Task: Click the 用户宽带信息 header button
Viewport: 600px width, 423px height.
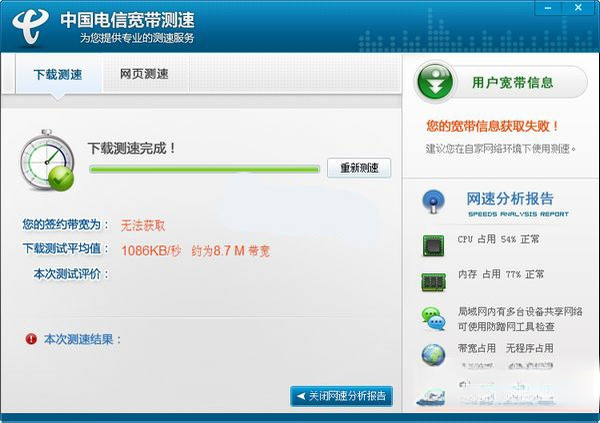Action: [x=501, y=82]
